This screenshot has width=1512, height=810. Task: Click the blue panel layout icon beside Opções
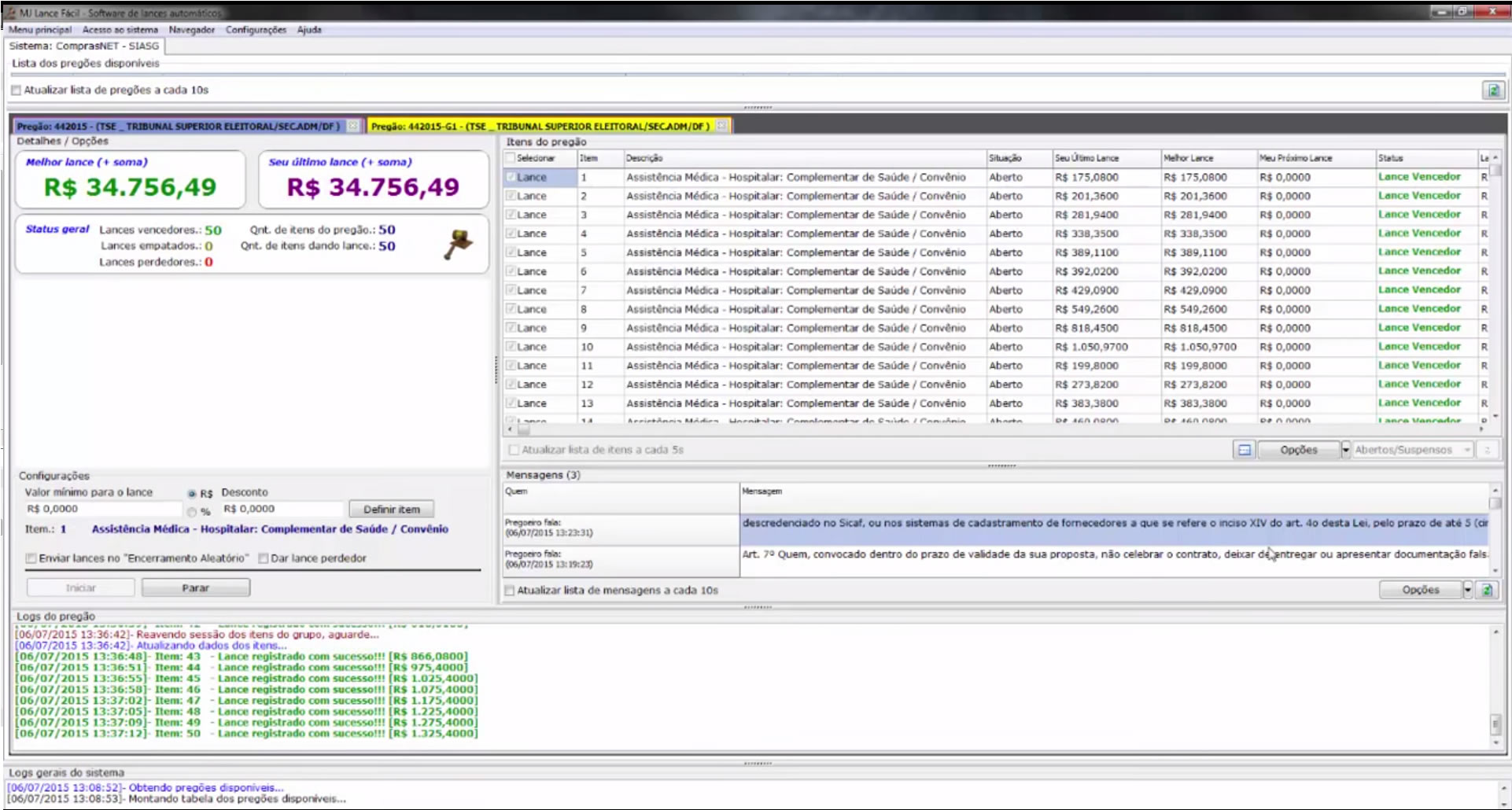pyautogui.click(x=1244, y=450)
